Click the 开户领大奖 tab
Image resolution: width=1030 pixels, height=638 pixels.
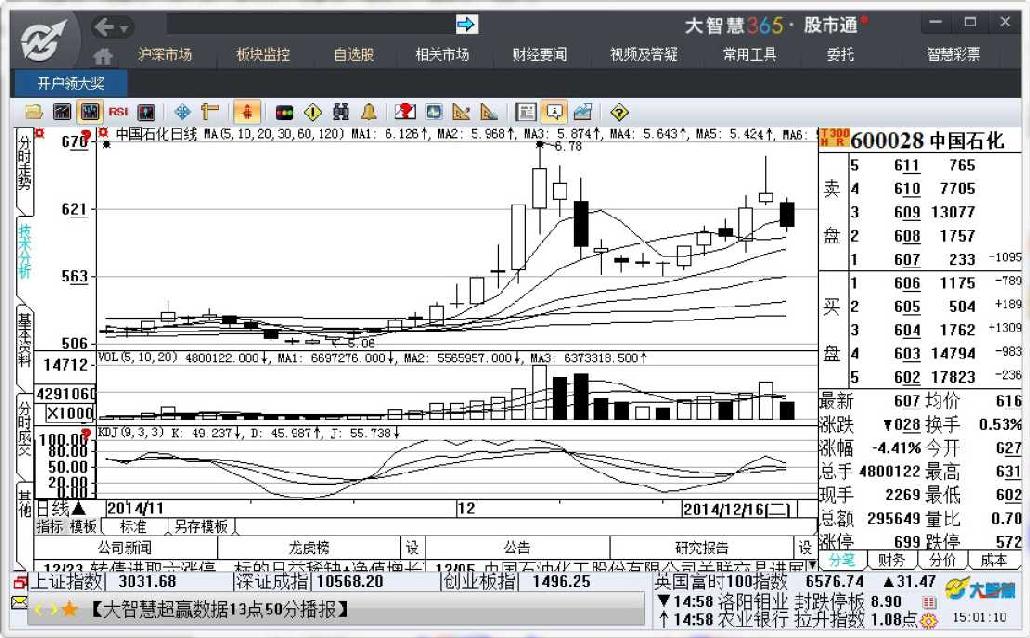click(x=70, y=83)
